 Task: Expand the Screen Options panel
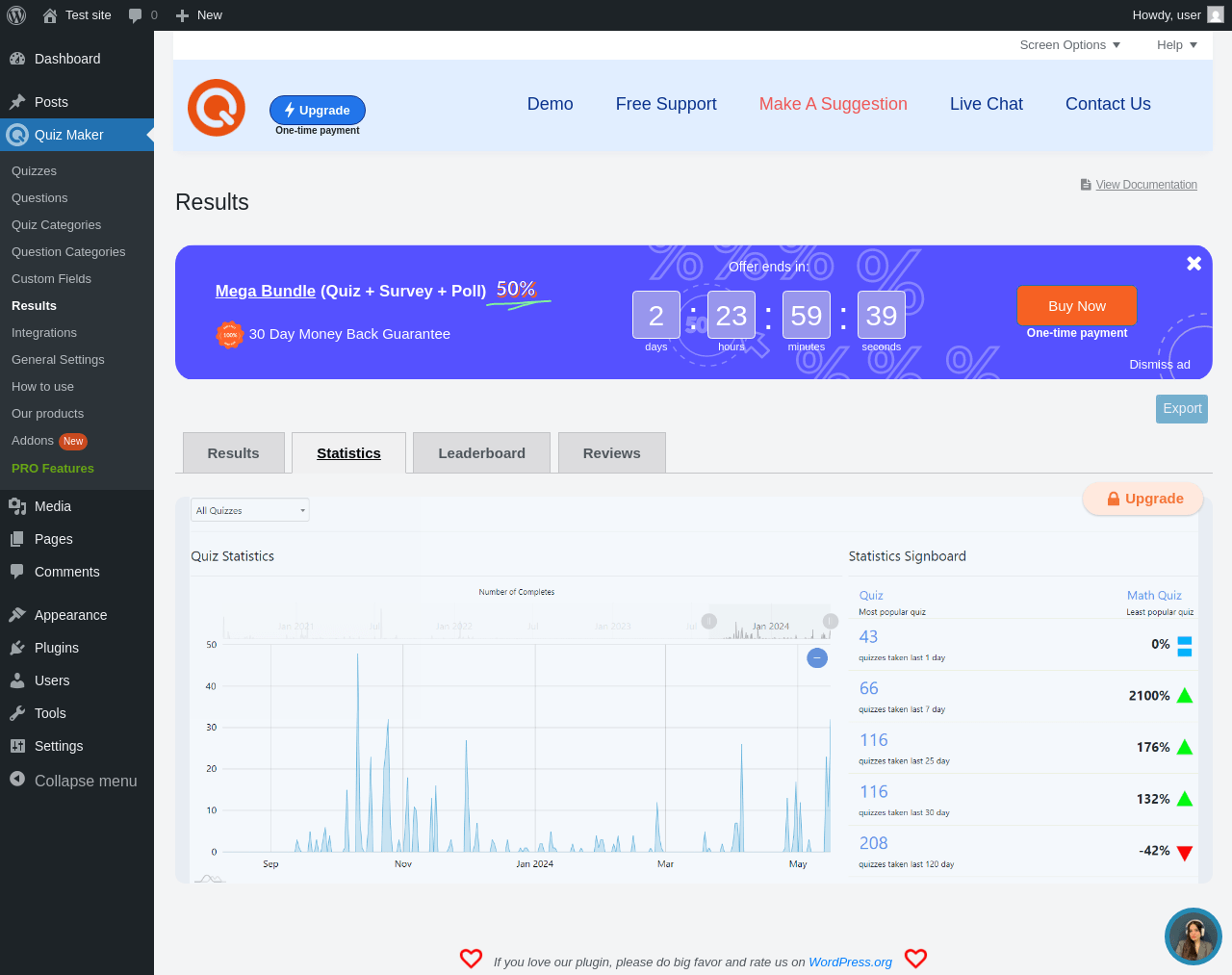coord(1069,45)
